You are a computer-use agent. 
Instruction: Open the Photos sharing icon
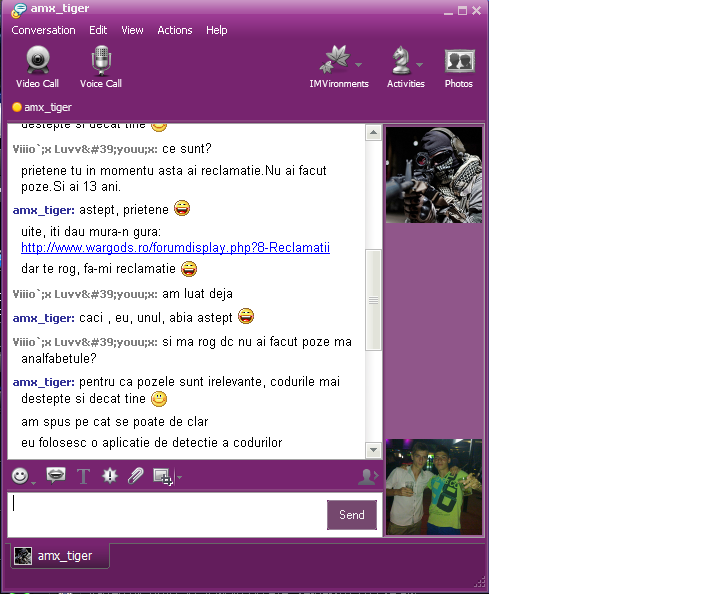pos(459,67)
